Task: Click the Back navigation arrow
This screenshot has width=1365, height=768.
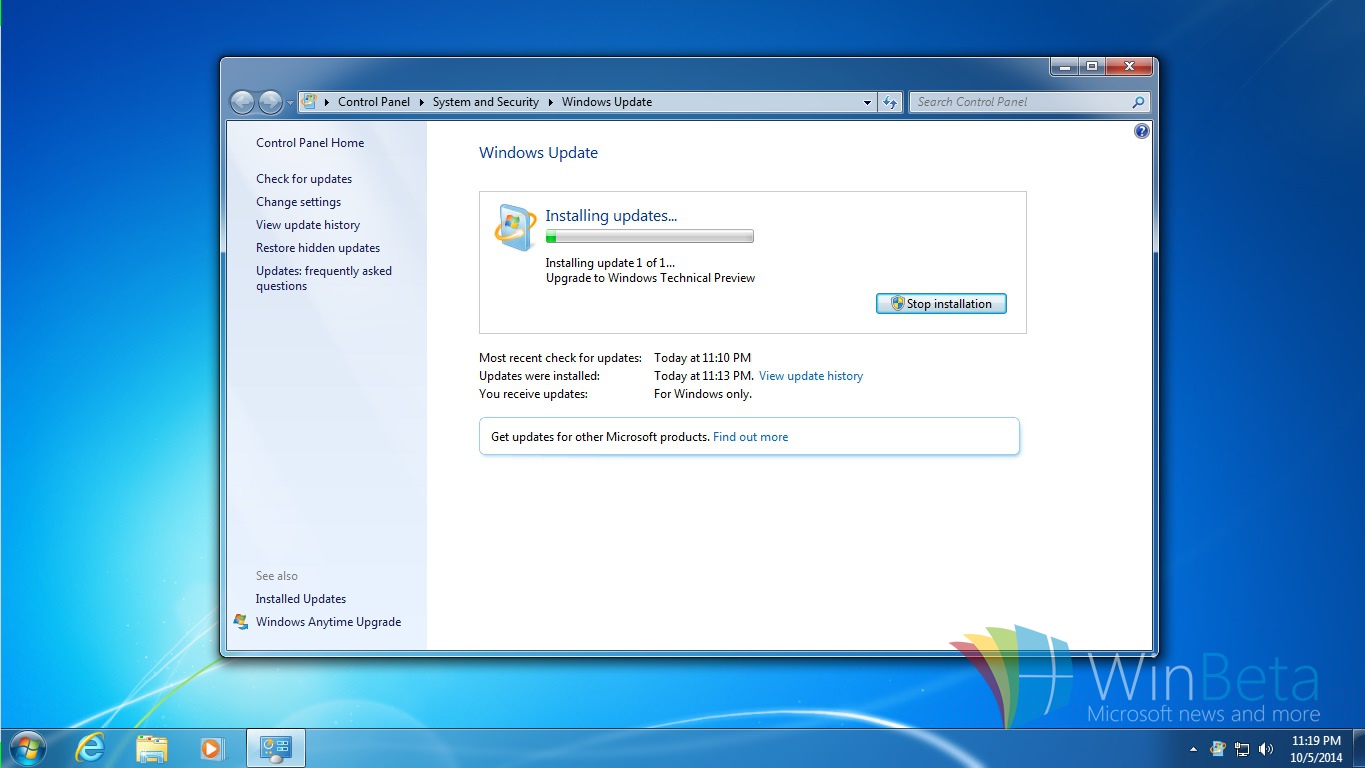Action: tap(242, 102)
